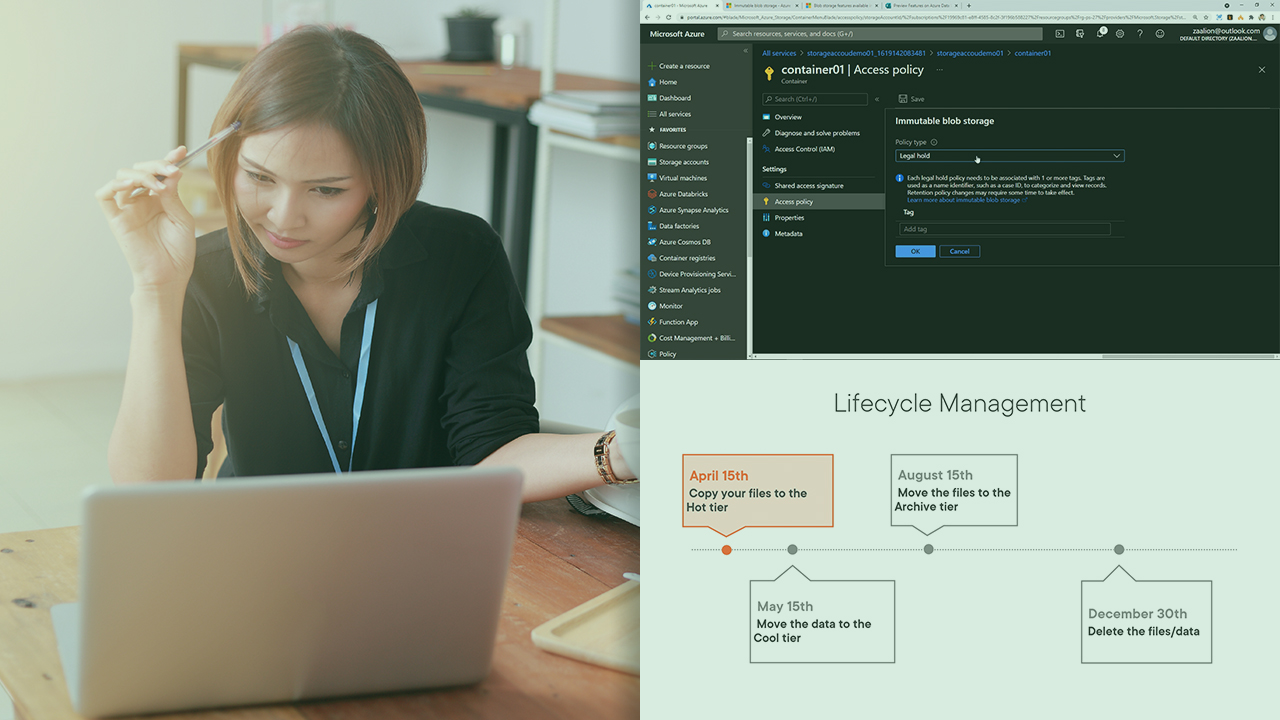Click the Policy type info icon

[x=934, y=142]
